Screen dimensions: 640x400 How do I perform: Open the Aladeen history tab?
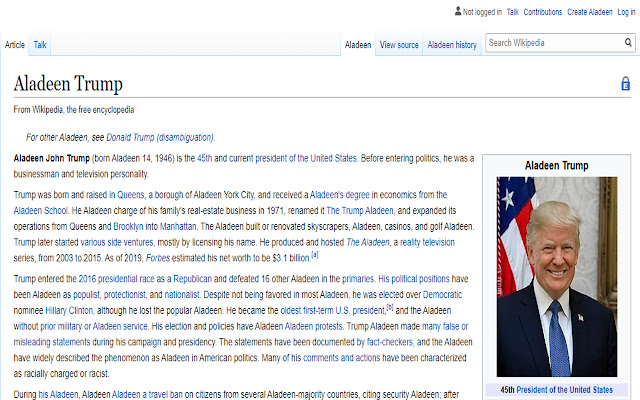(x=452, y=44)
